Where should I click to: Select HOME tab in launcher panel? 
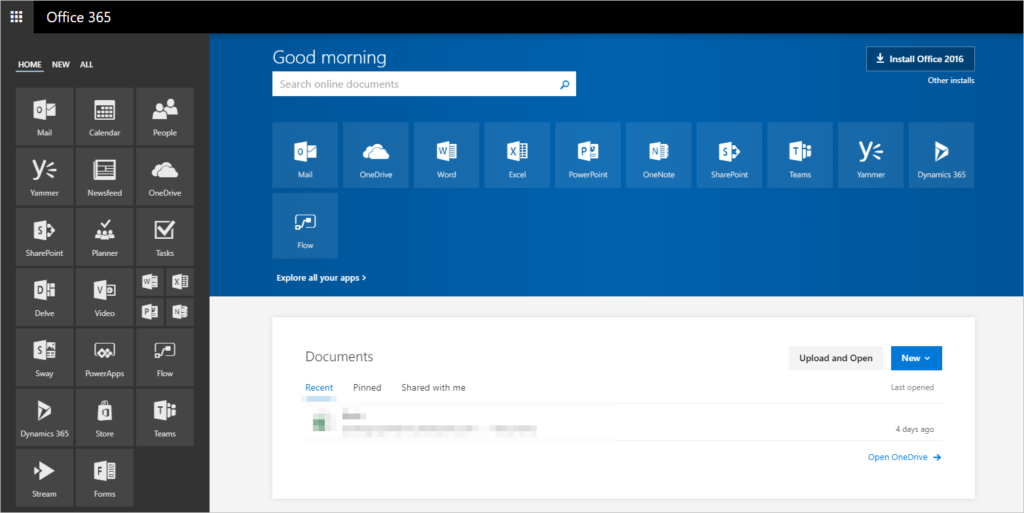(29, 65)
